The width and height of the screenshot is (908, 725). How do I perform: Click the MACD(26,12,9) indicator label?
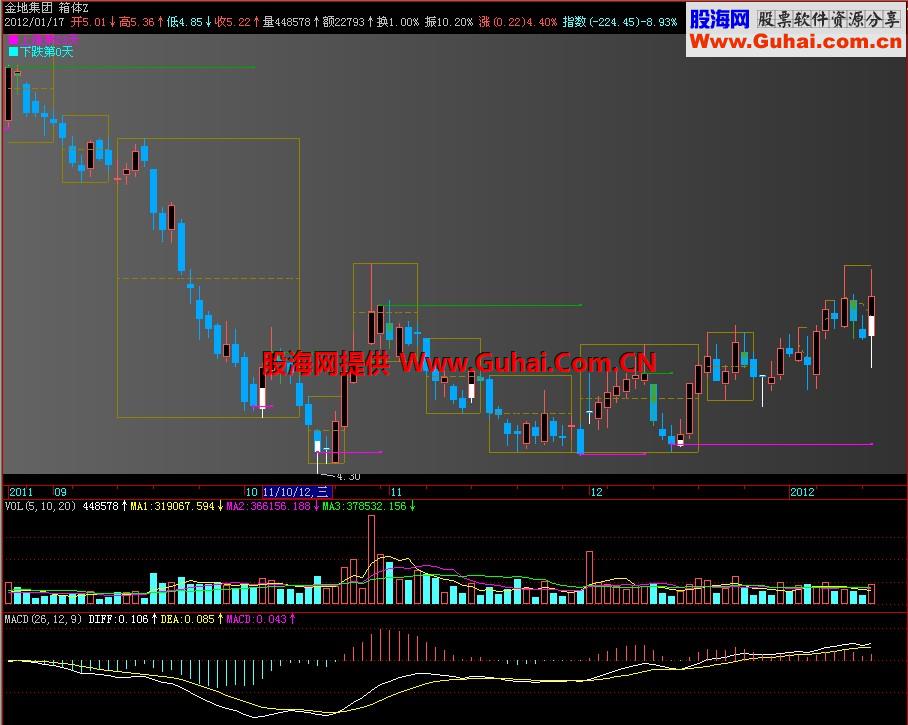coord(43,619)
